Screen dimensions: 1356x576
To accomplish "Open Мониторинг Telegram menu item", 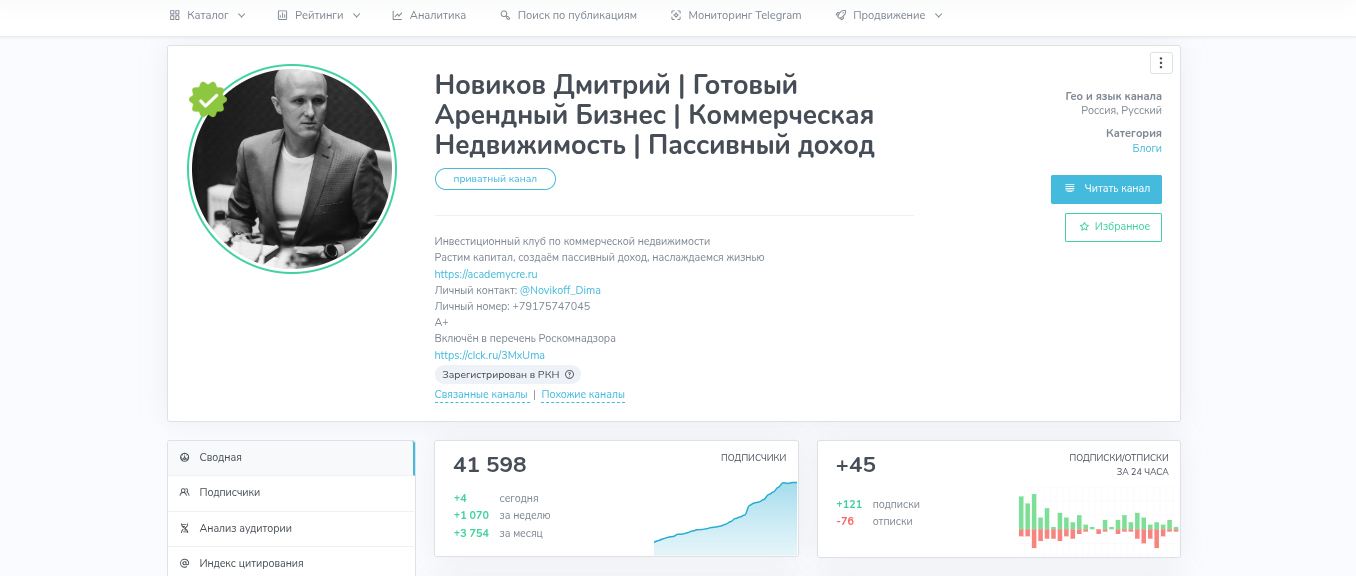I will (736, 15).
